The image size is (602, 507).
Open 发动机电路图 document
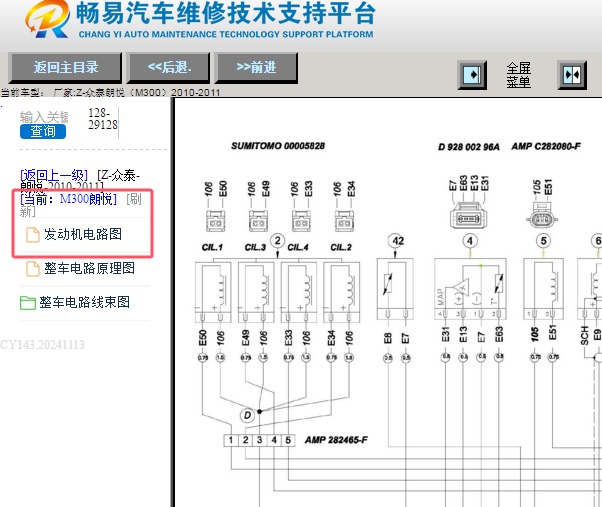[83, 234]
